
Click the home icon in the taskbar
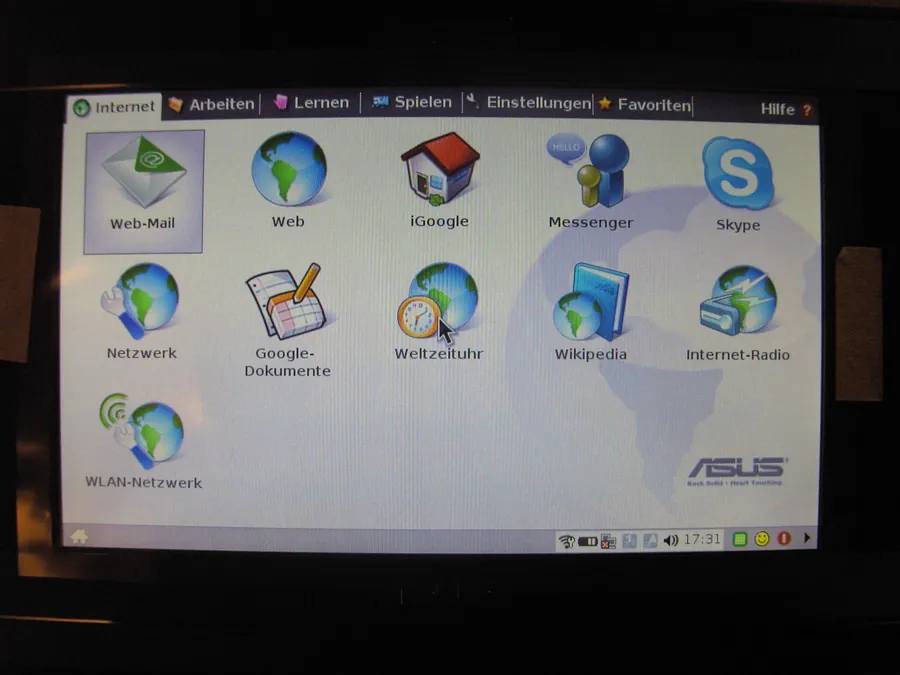79,537
